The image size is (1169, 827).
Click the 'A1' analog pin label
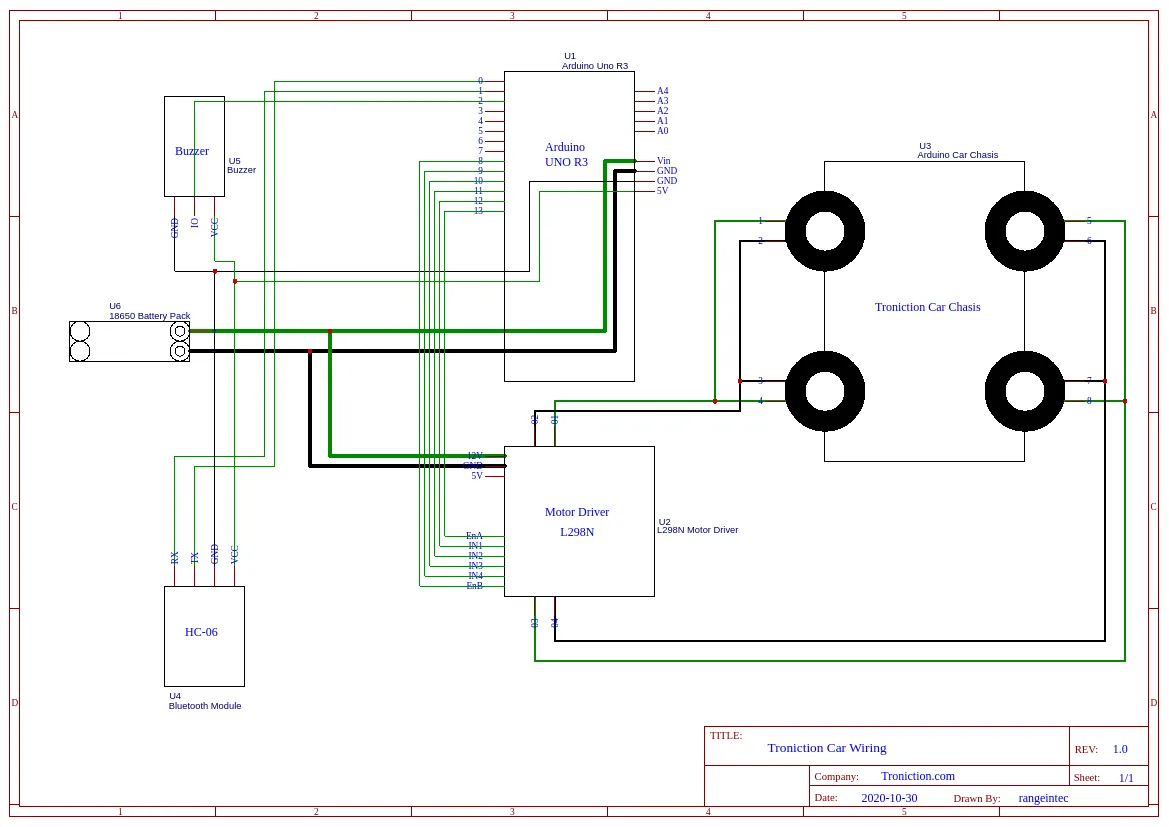coord(662,121)
